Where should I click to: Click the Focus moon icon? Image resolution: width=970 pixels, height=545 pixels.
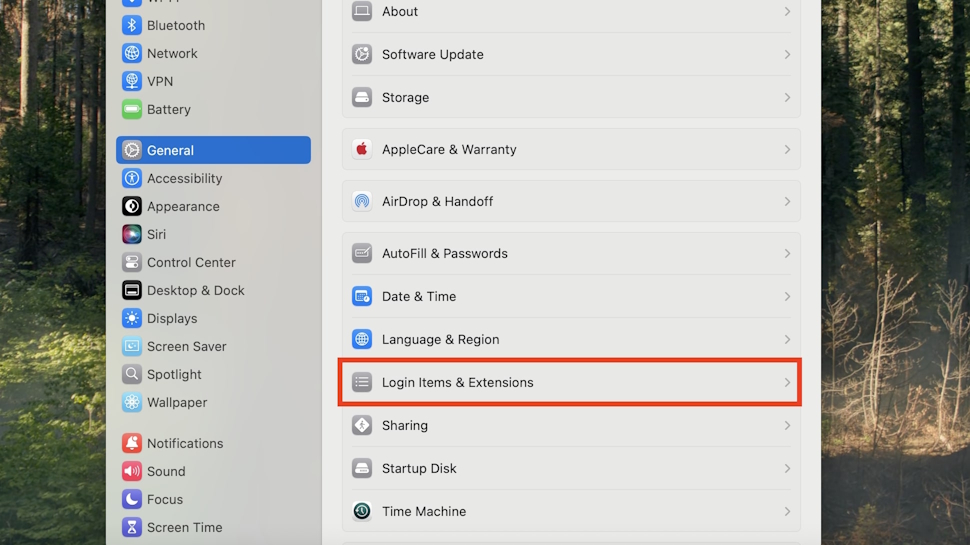(x=131, y=499)
